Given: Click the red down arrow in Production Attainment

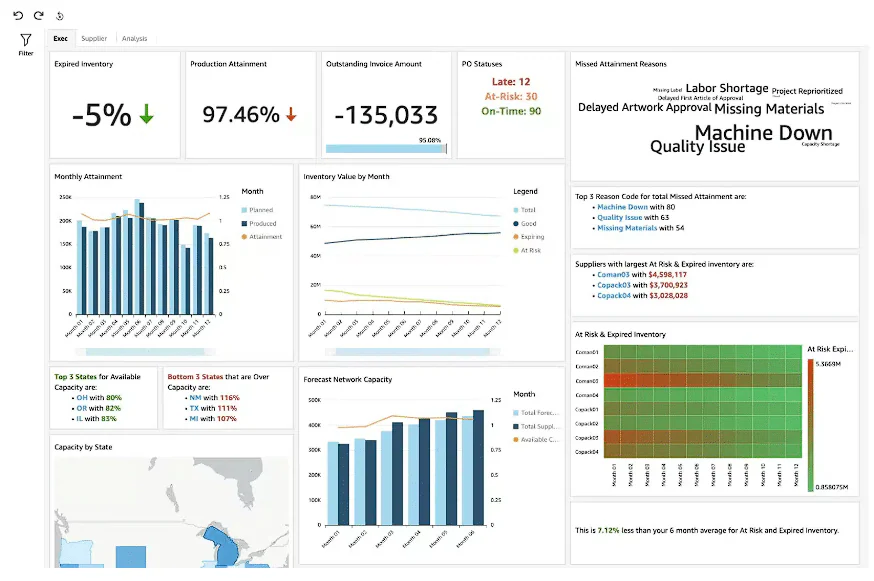Looking at the screenshot, I should click(x=291, y=114).
